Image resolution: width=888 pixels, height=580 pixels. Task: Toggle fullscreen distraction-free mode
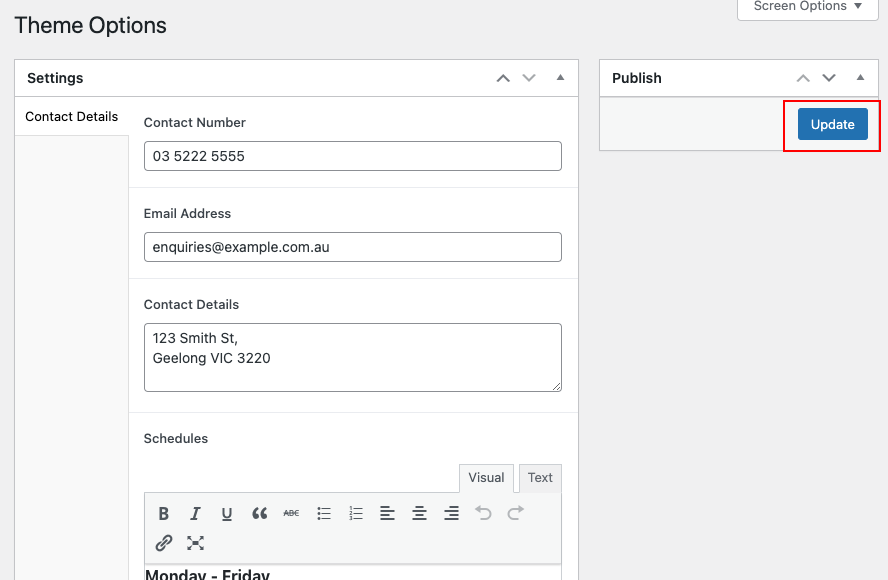(196, 543)
